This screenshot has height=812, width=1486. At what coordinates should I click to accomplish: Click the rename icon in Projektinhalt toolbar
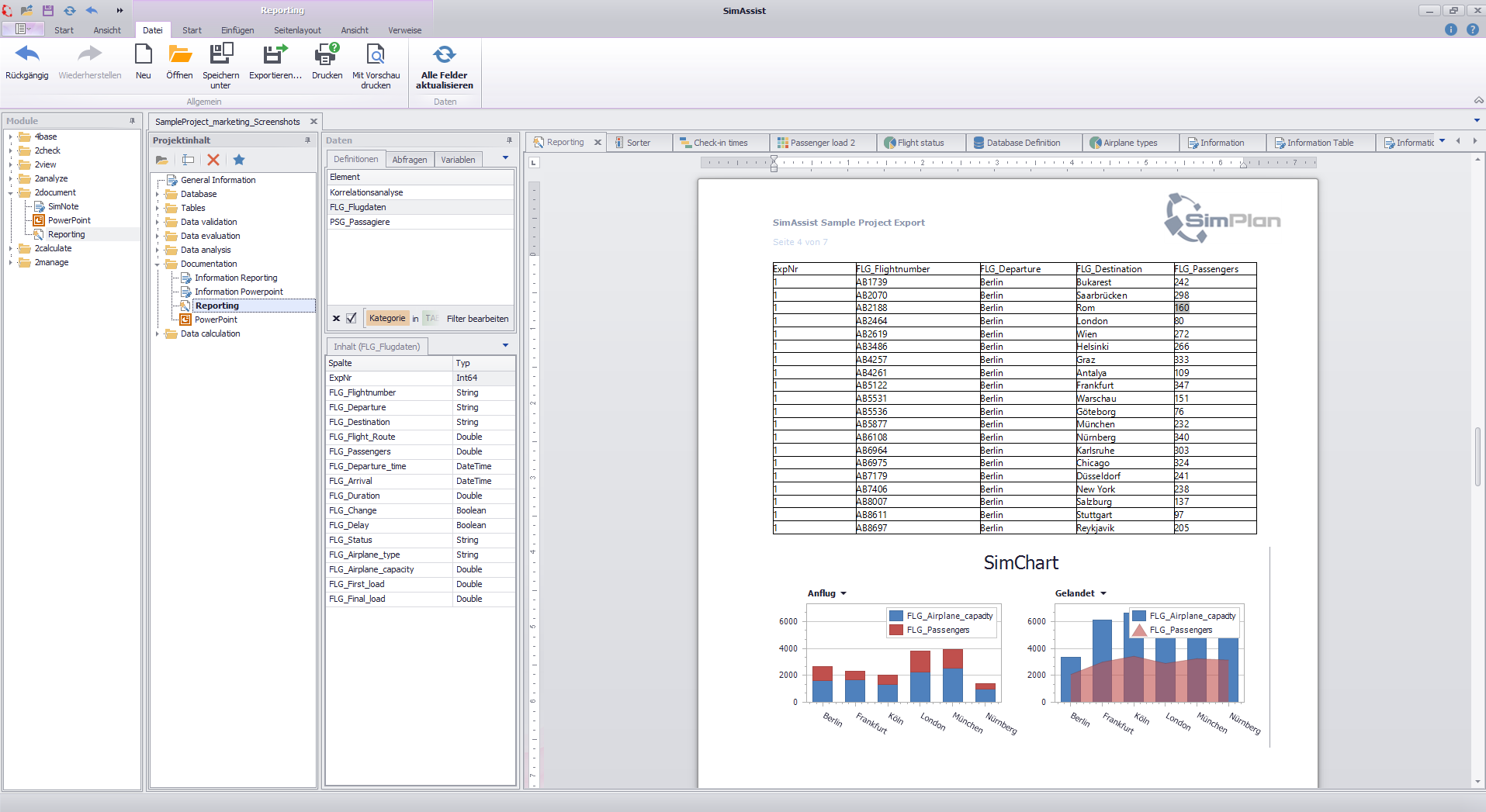tap(188, 160)
